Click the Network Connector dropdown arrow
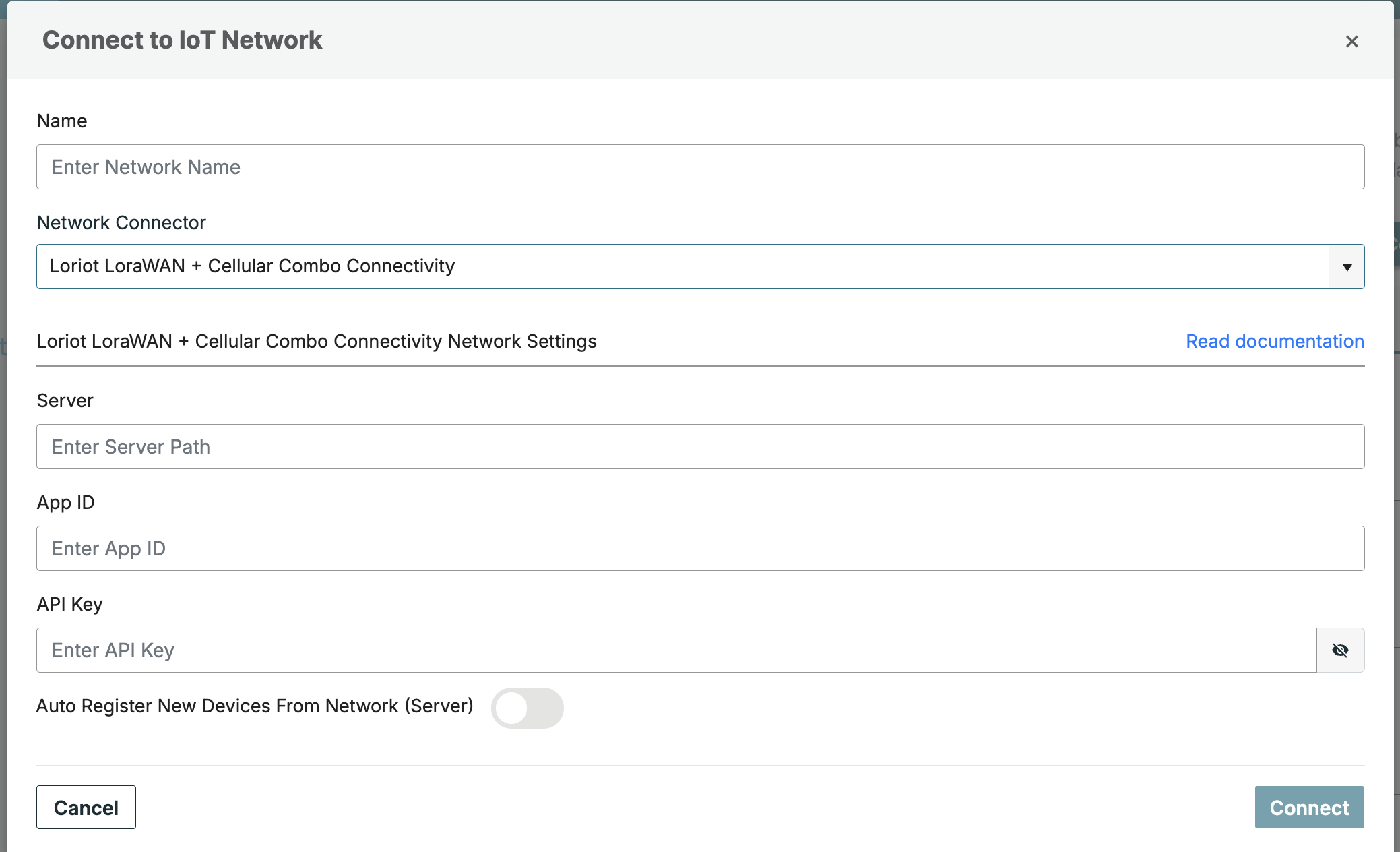Screen dimensions: 1400x852 1347,267
